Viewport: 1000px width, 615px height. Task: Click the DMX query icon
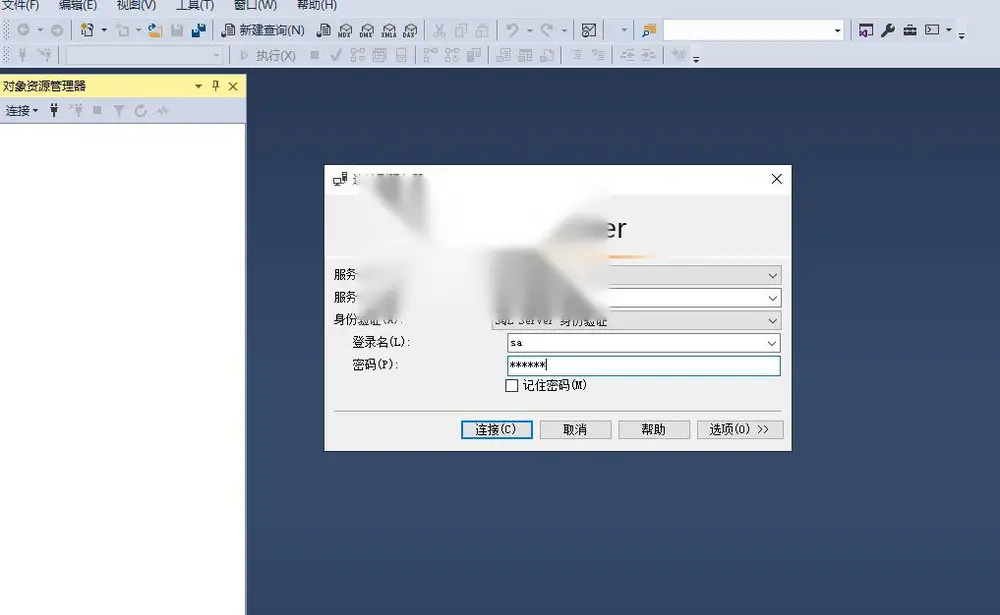point(367,30)
